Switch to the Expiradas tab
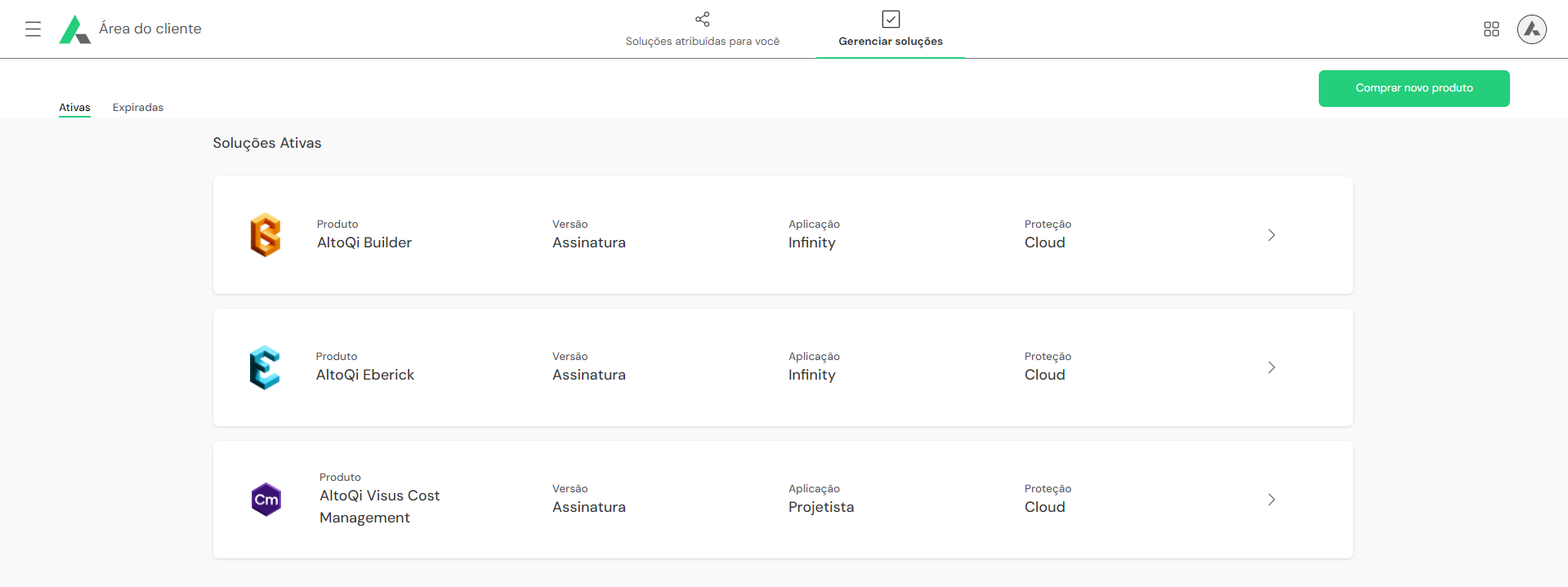 click(x=138, y=107)
